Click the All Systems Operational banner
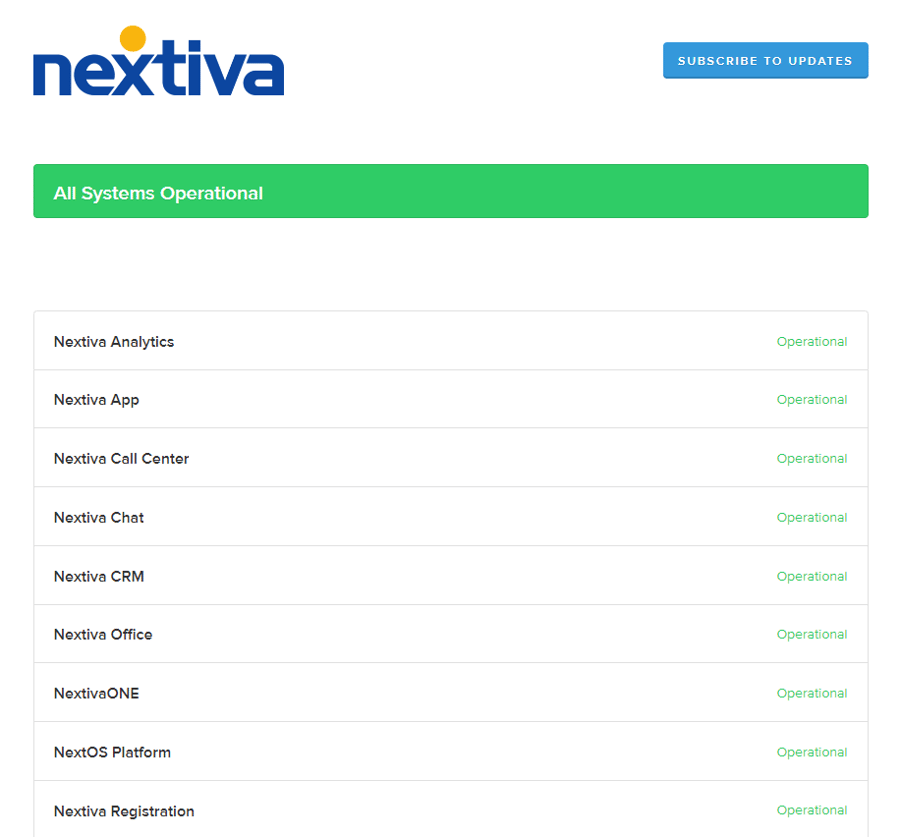900x837 pixels. [x=450, y=191]
